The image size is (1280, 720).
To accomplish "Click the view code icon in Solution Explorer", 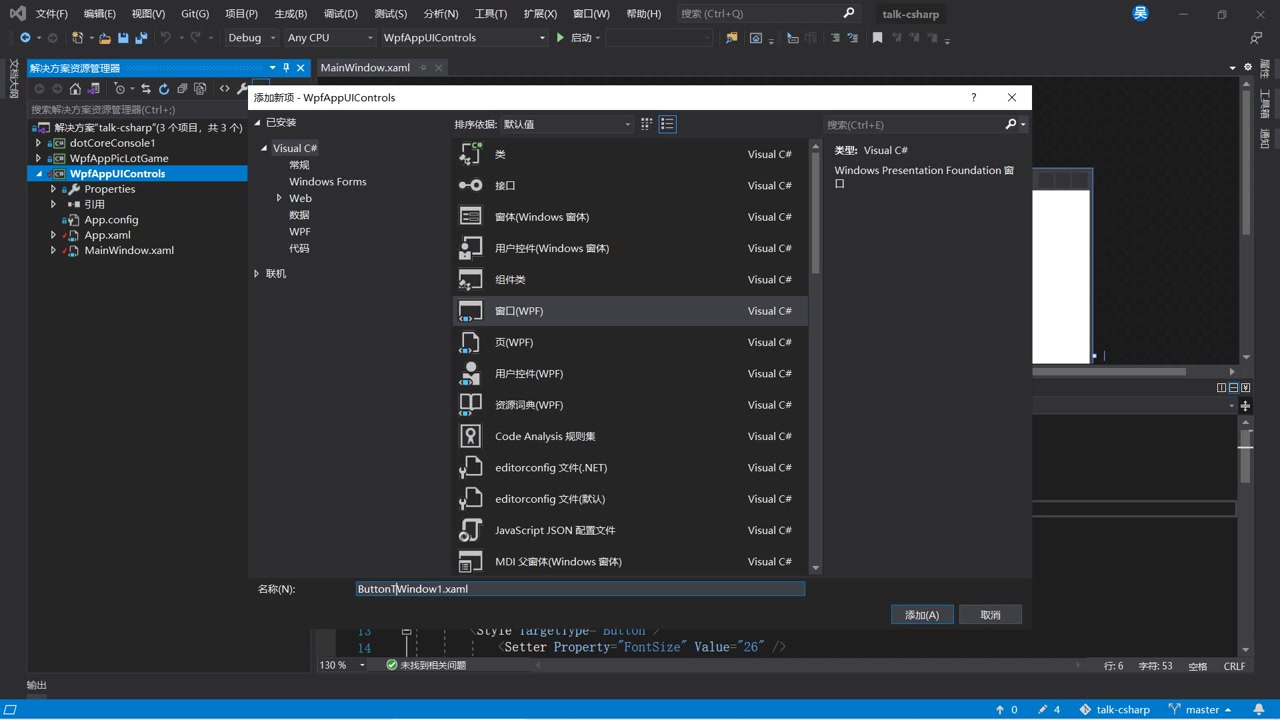I will 224,89.
